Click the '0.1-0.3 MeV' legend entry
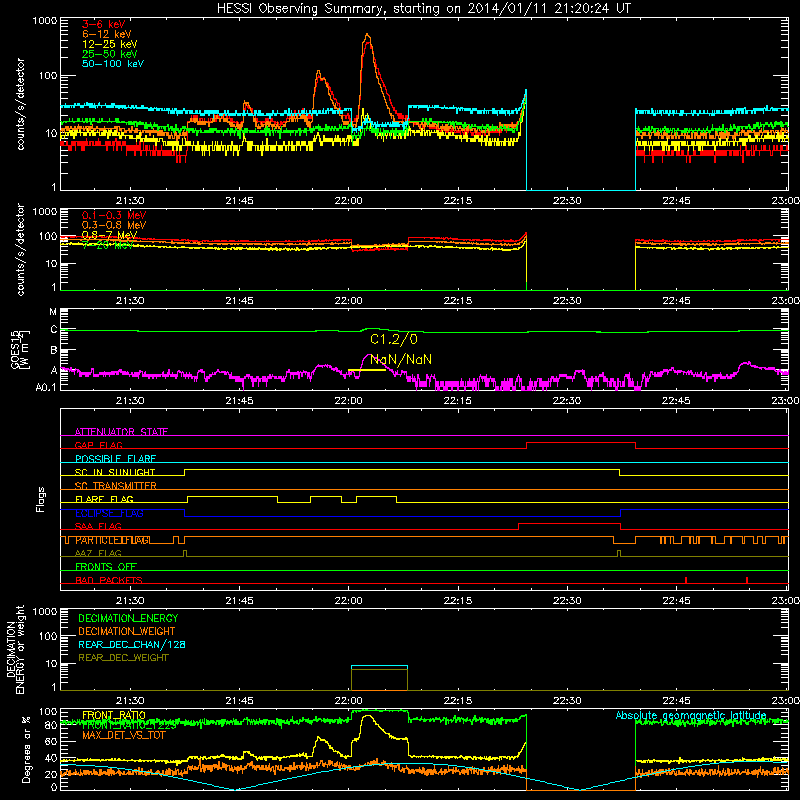Viewport: 800px width, 800px height. pyautogui.click(x=114, y=215)
